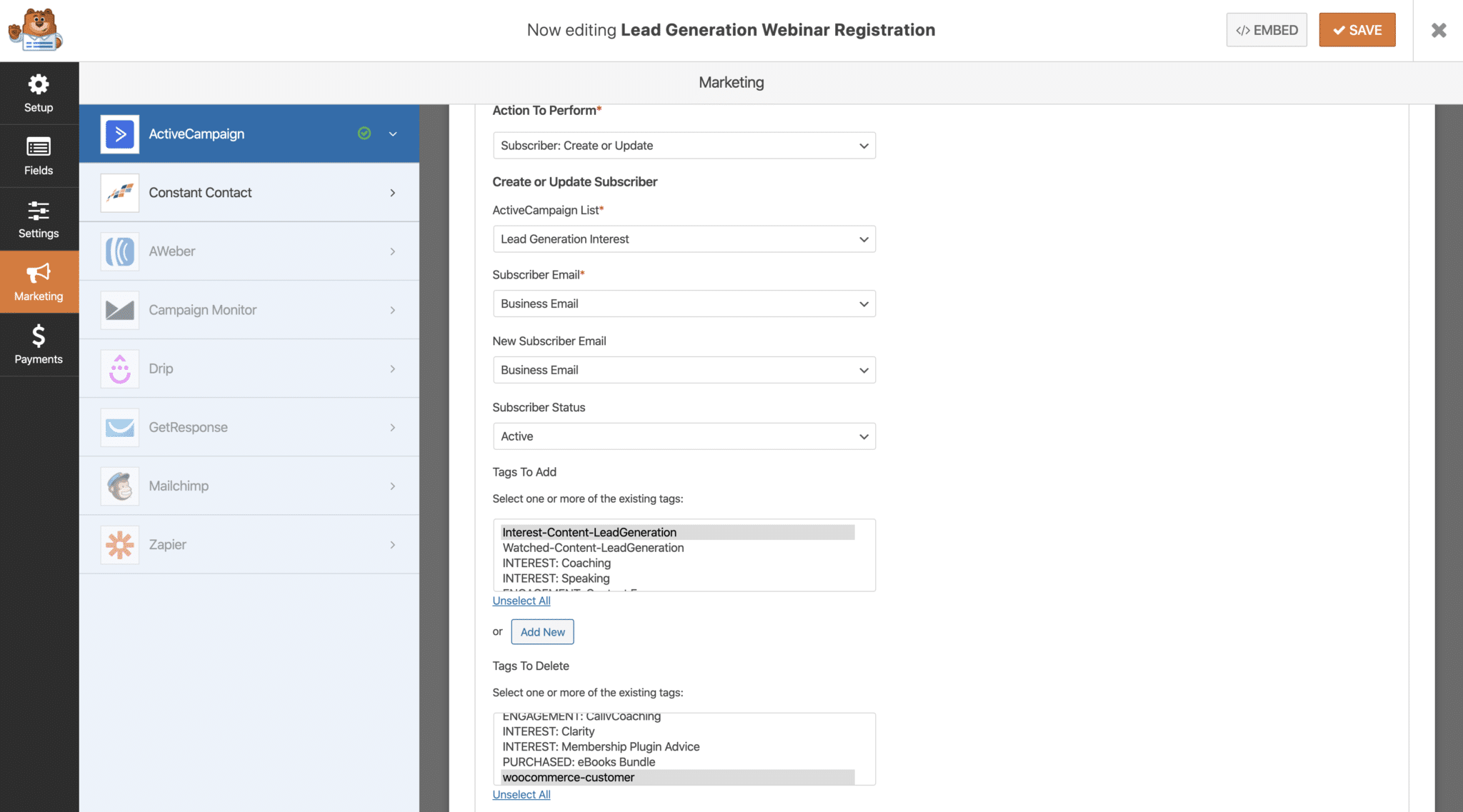Open the ActiveCampaign List dropdown
Image resolution: width=1463 pixels, height=812 pixels.
click(684, 239)
